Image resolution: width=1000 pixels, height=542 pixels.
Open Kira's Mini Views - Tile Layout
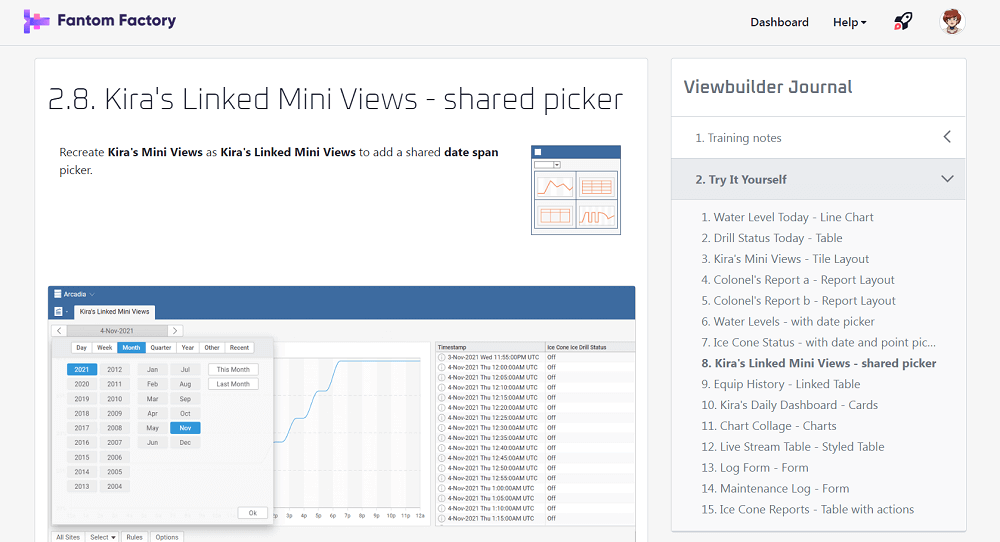[785, 259]
